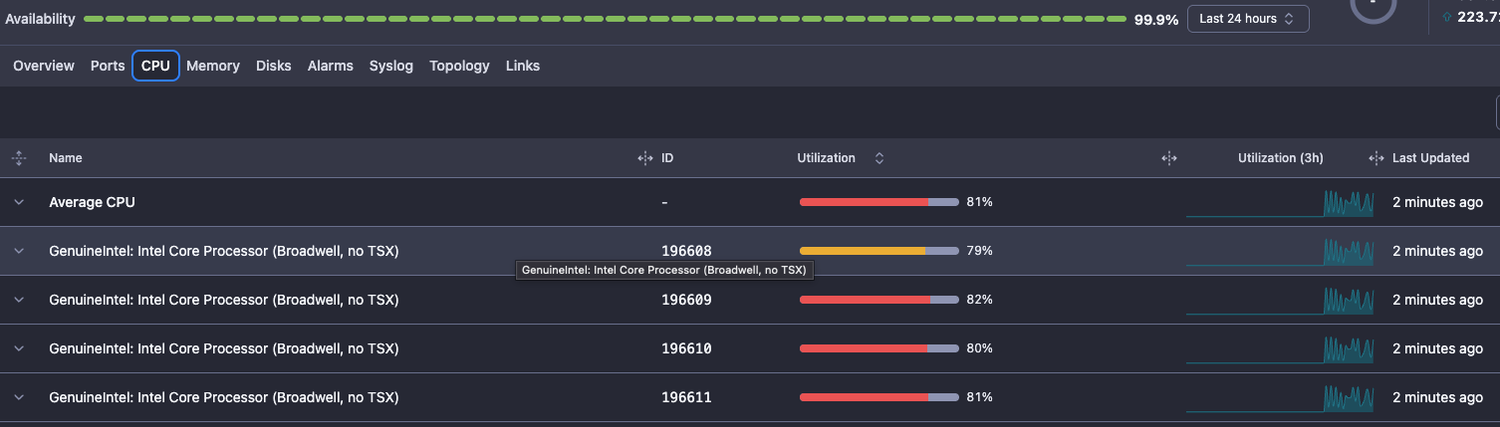Click the 99.9% availability value
The image size is (1500, 427).
pos(1156,19)
